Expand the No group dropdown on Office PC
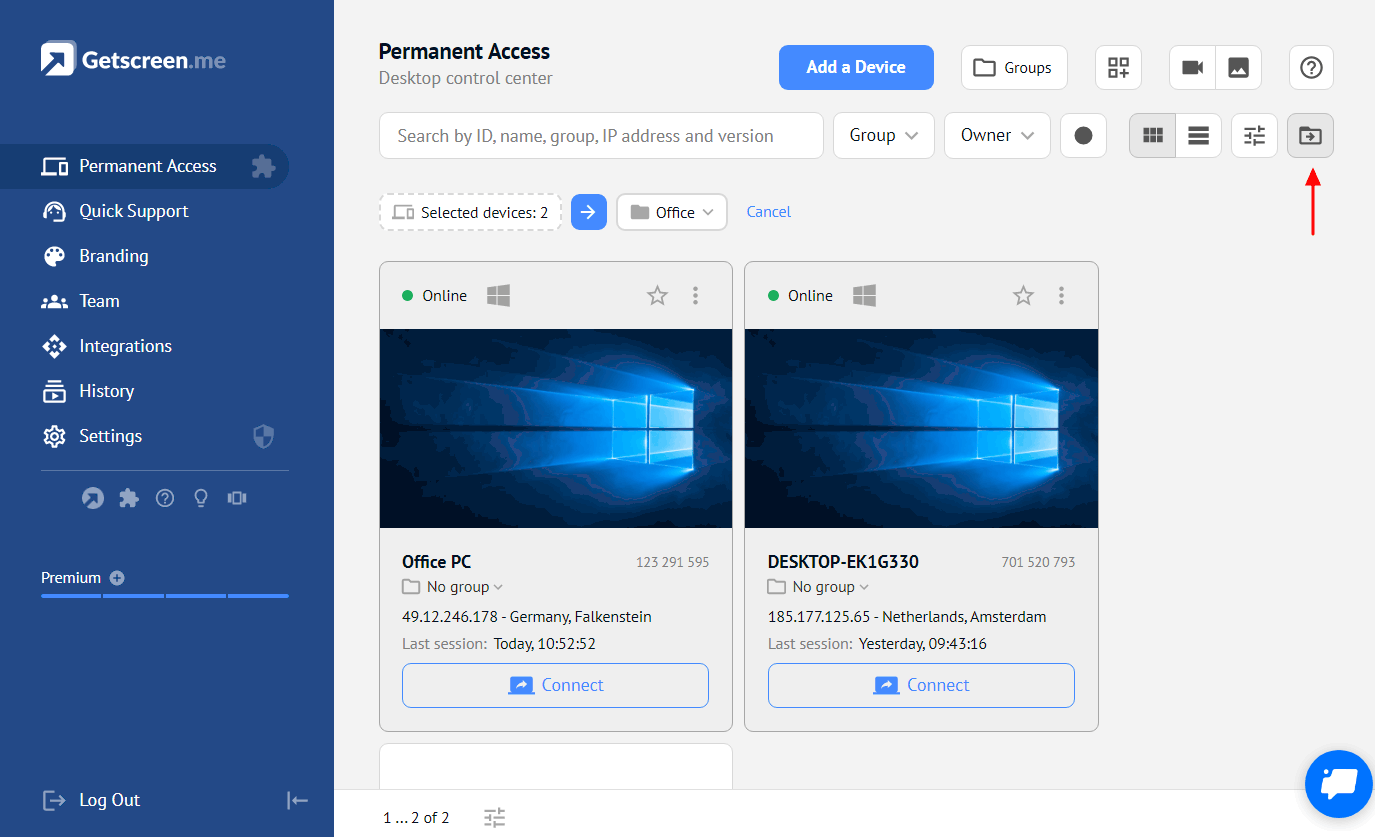 click(453, 587)
